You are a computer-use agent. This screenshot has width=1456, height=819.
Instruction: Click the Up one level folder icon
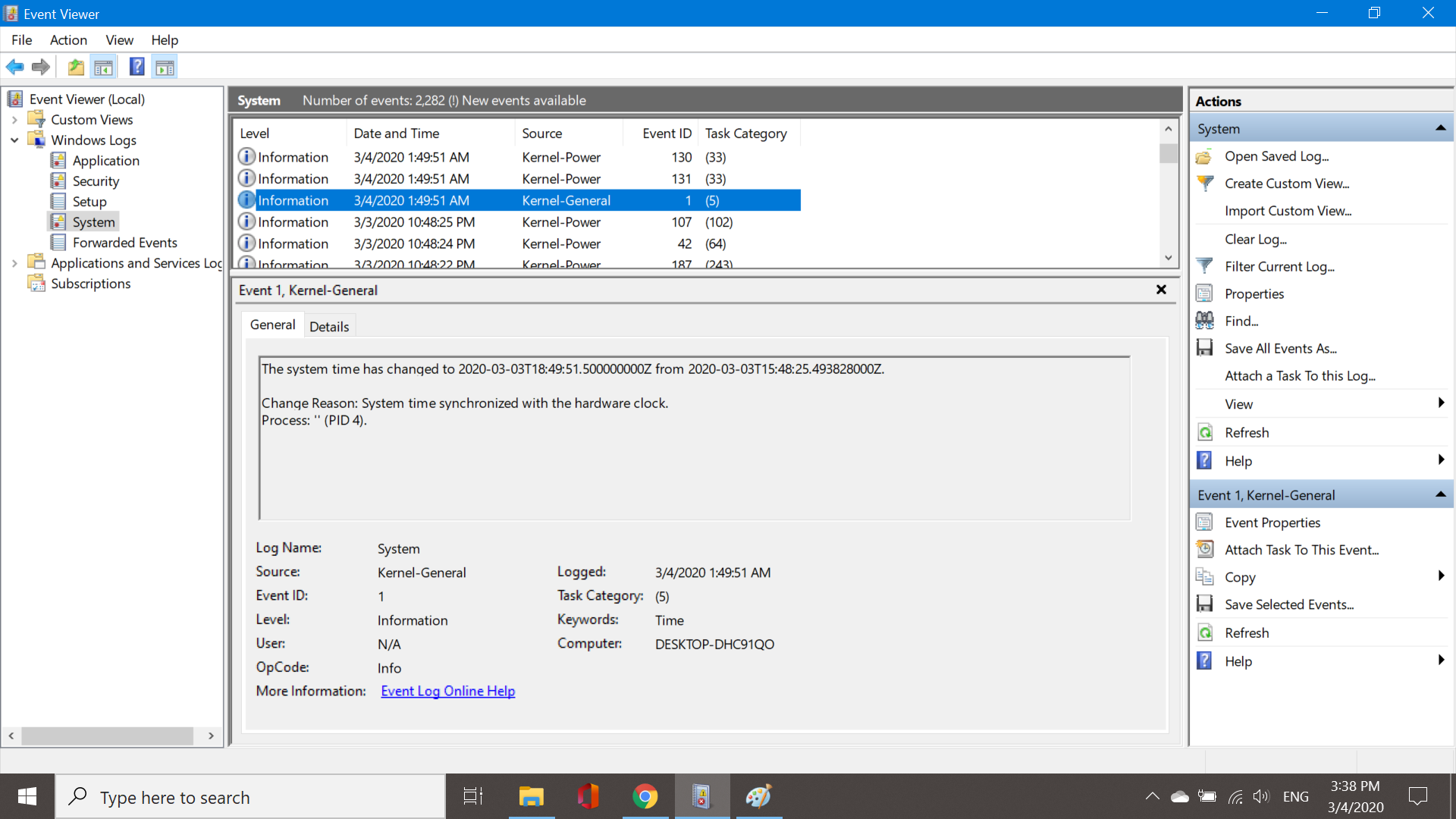(x=76, y=67)
